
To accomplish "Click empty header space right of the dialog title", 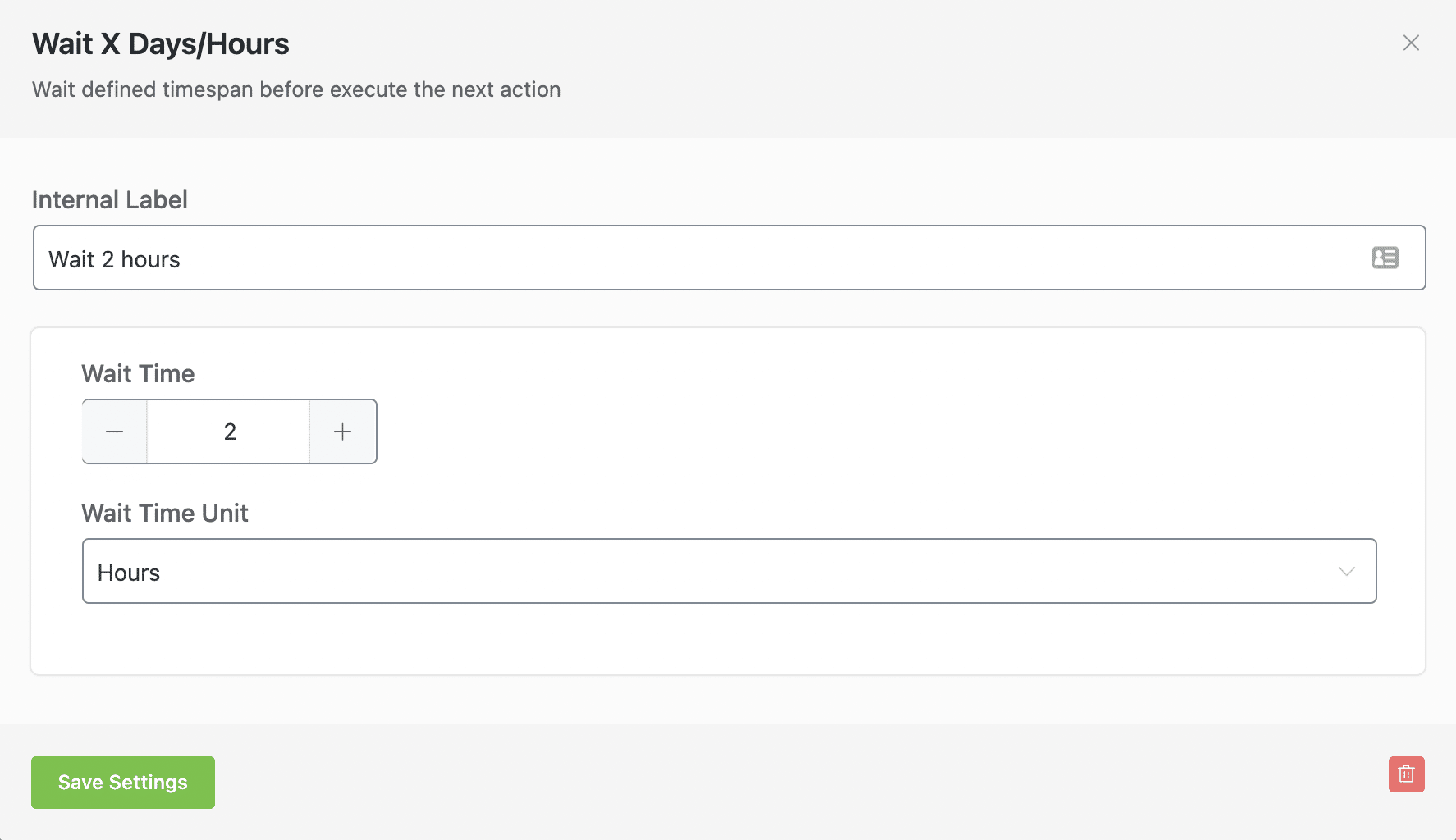I will pos(821,44).
